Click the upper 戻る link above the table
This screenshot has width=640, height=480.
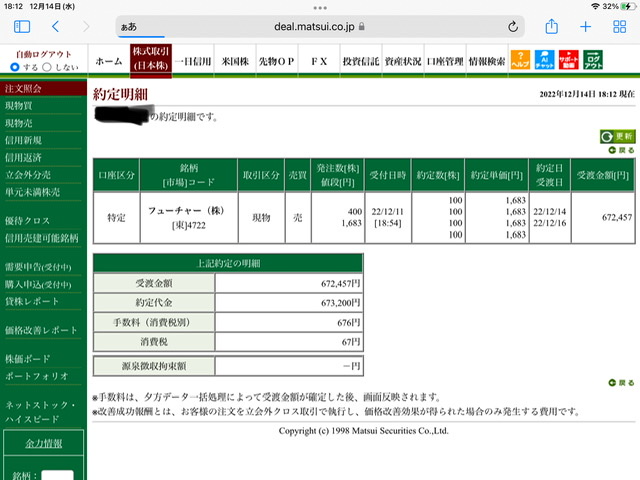point(621,150)
